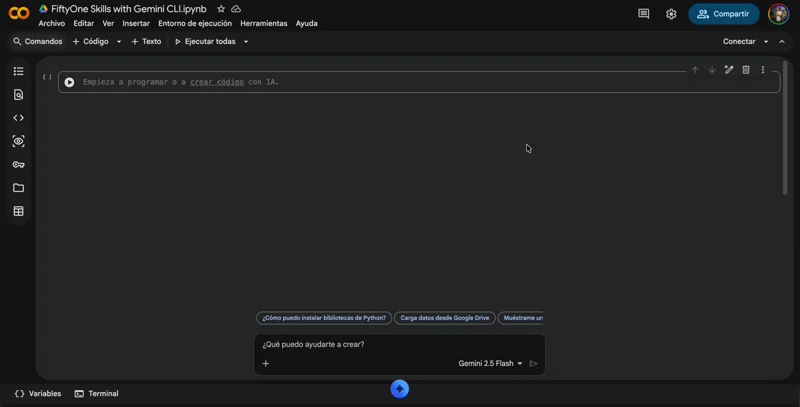Add a new Código cell
800x407 pixels.
90,41
